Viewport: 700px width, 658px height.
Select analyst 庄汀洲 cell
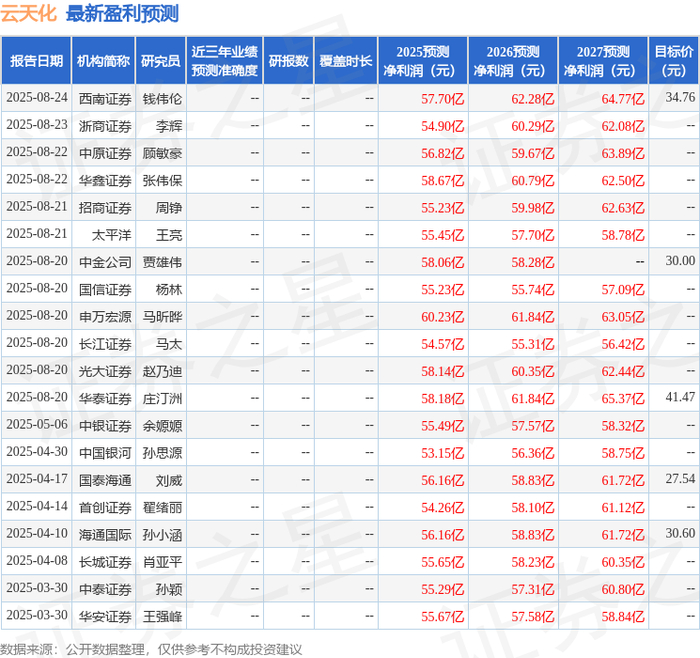[162, 399]
